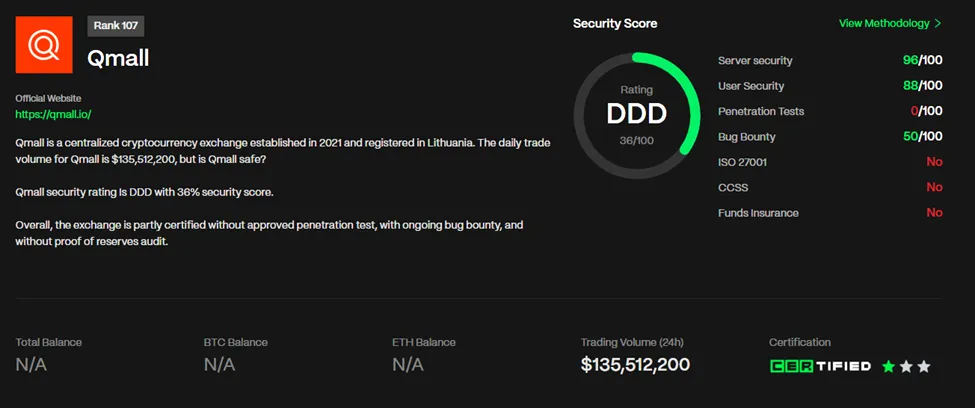Click the Funds Insurance No status
Viewport: 975px width, 408px height.
pos(934,212)
